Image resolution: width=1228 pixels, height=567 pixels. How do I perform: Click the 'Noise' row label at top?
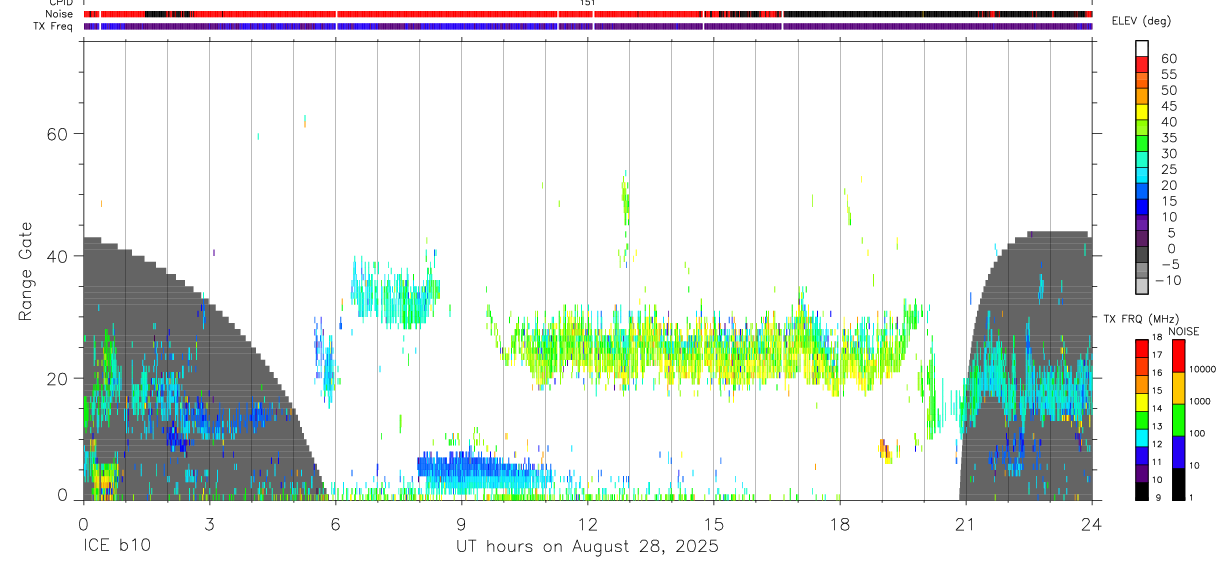(59, 14)
